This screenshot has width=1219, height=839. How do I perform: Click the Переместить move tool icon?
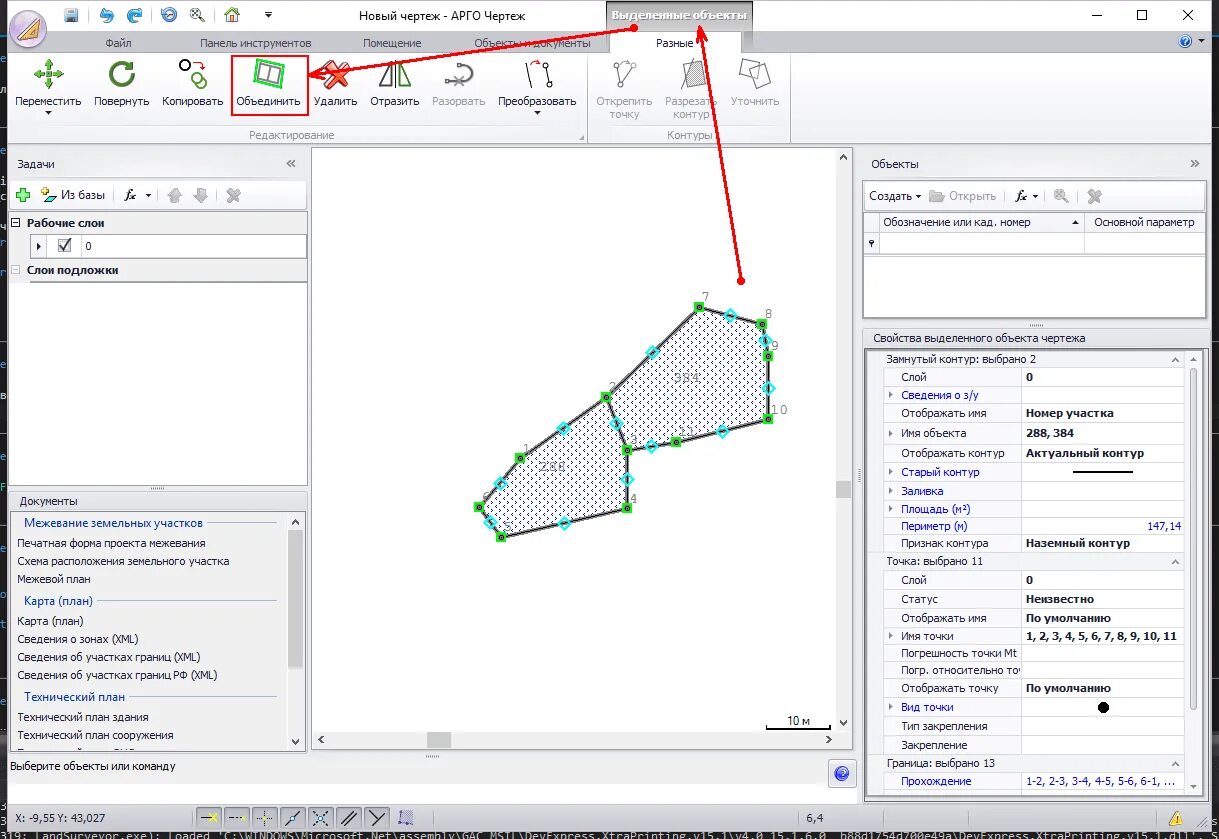click(x=48, y=76)
